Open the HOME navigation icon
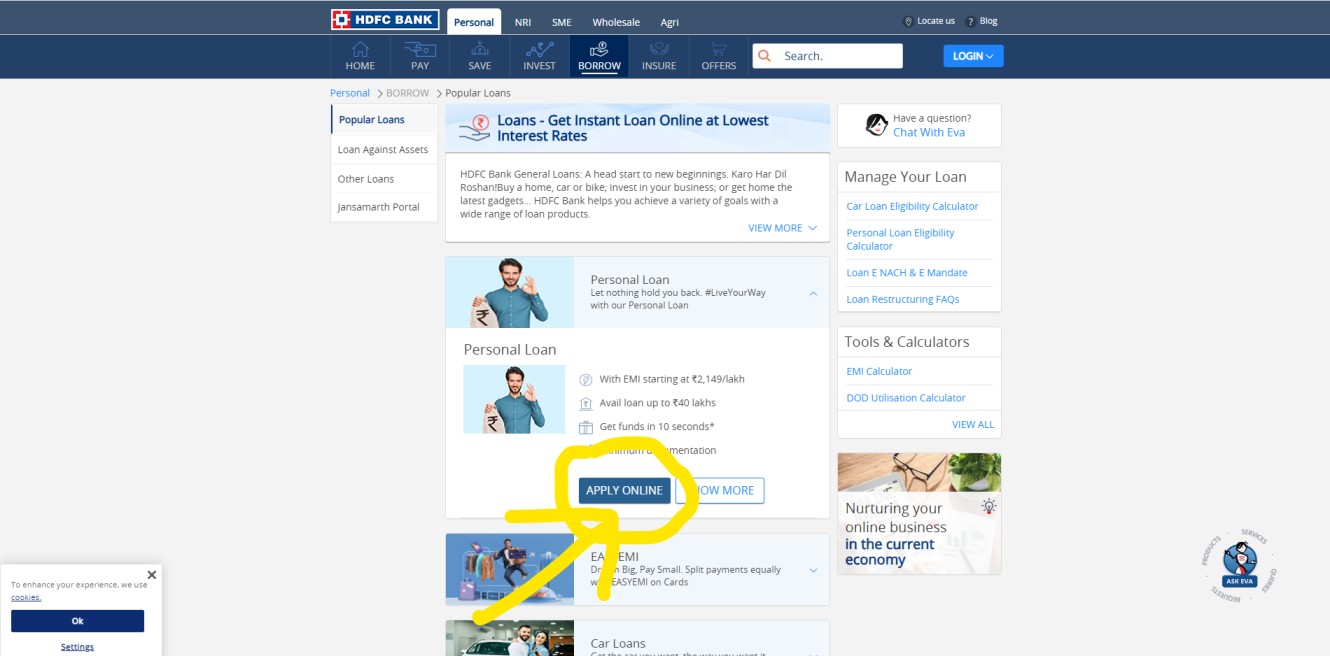1330x656 pixels. pyautogui.click(x=360, y=50)
